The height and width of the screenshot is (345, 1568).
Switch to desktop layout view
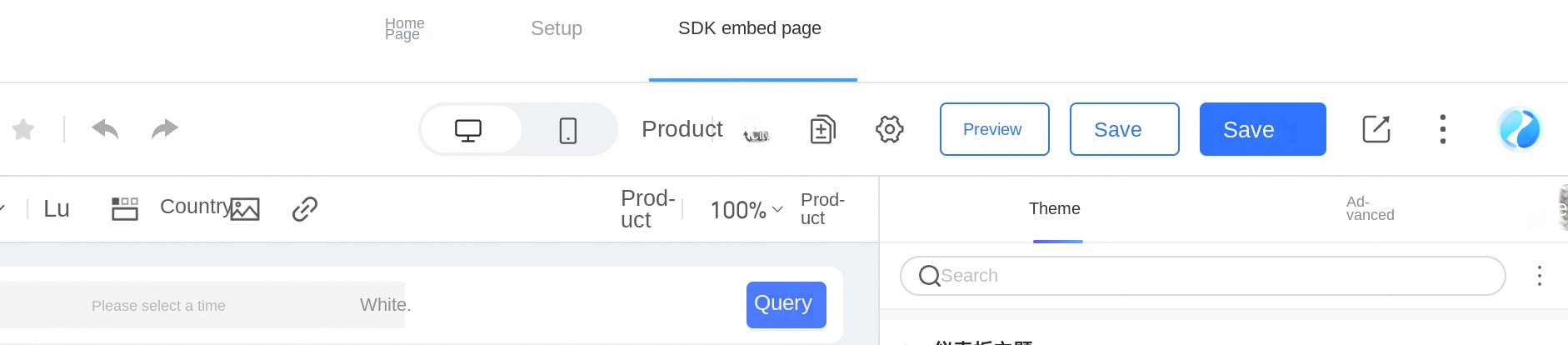point(468,130)
